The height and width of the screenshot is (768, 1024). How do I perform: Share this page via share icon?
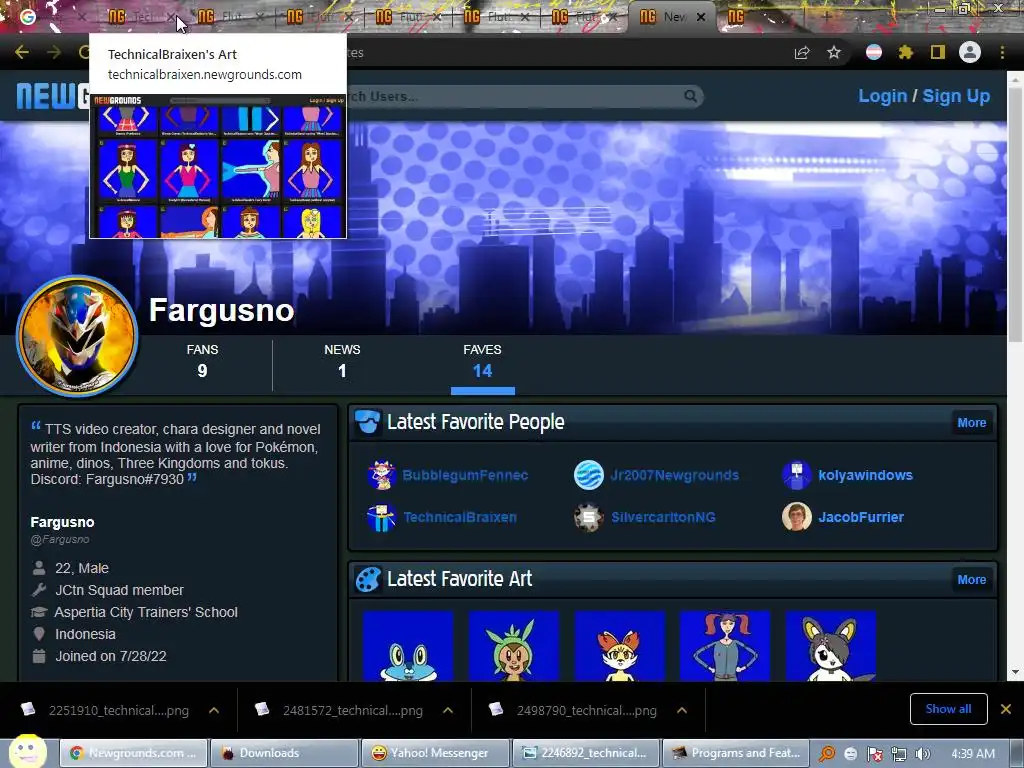click(802, 52)
